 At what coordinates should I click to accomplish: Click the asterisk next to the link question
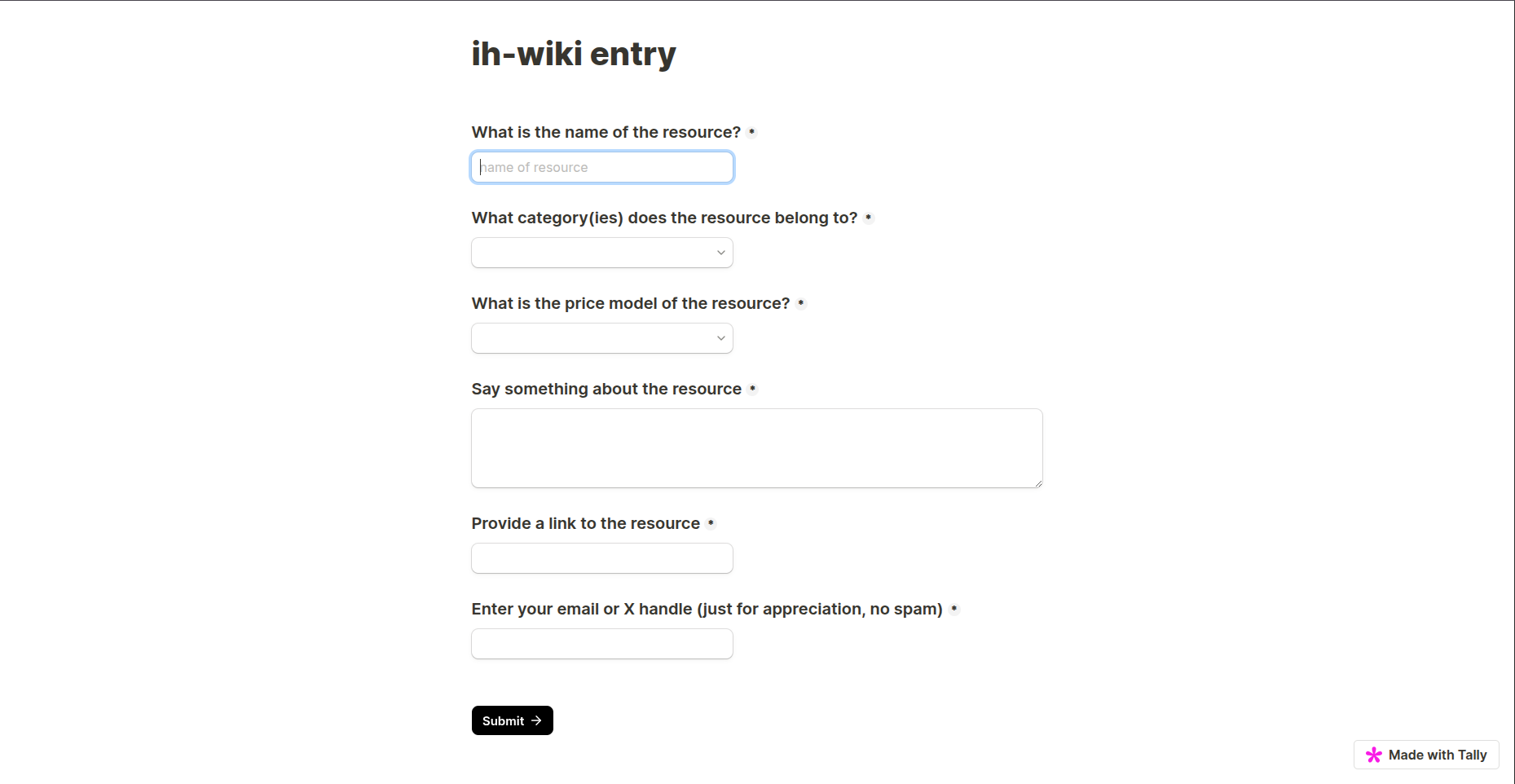[x=712, y=523]
